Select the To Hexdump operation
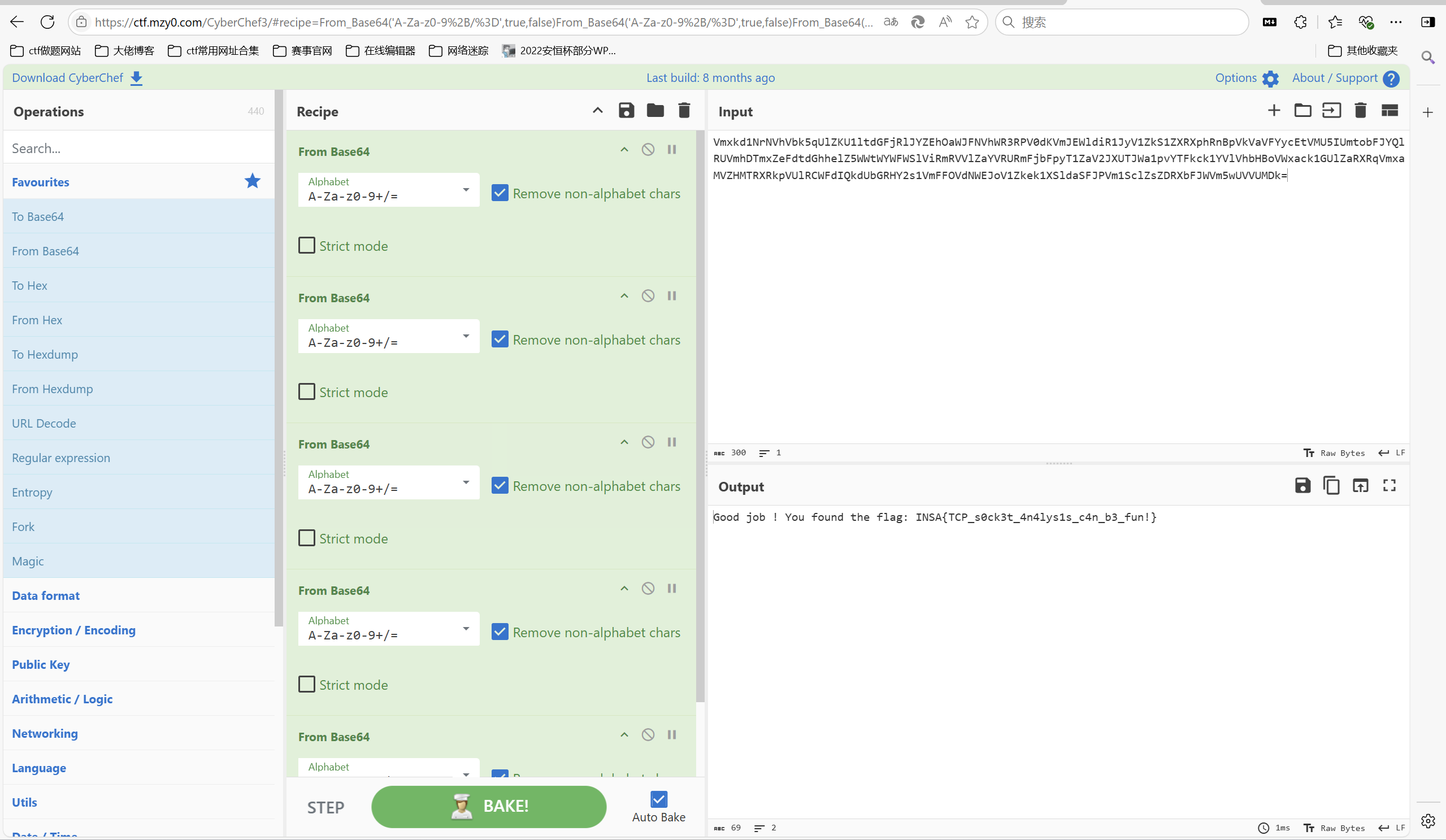This screenshot has width=1446, height=840. tap(139, 354)
